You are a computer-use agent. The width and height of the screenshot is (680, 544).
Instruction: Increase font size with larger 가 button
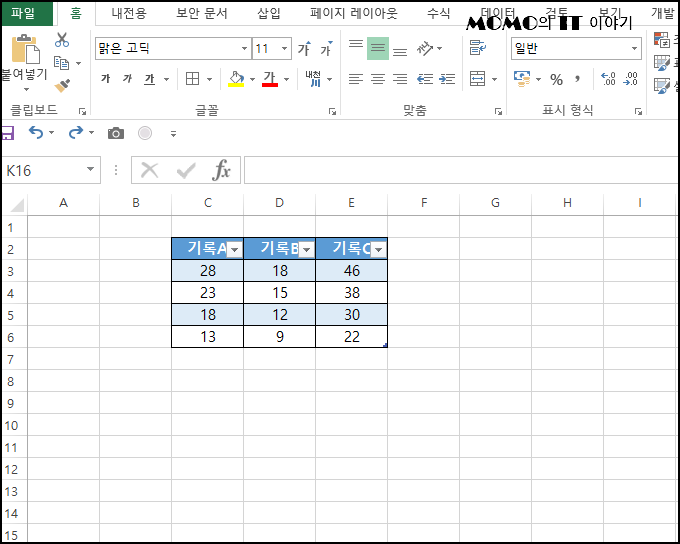tap(304, 49)
